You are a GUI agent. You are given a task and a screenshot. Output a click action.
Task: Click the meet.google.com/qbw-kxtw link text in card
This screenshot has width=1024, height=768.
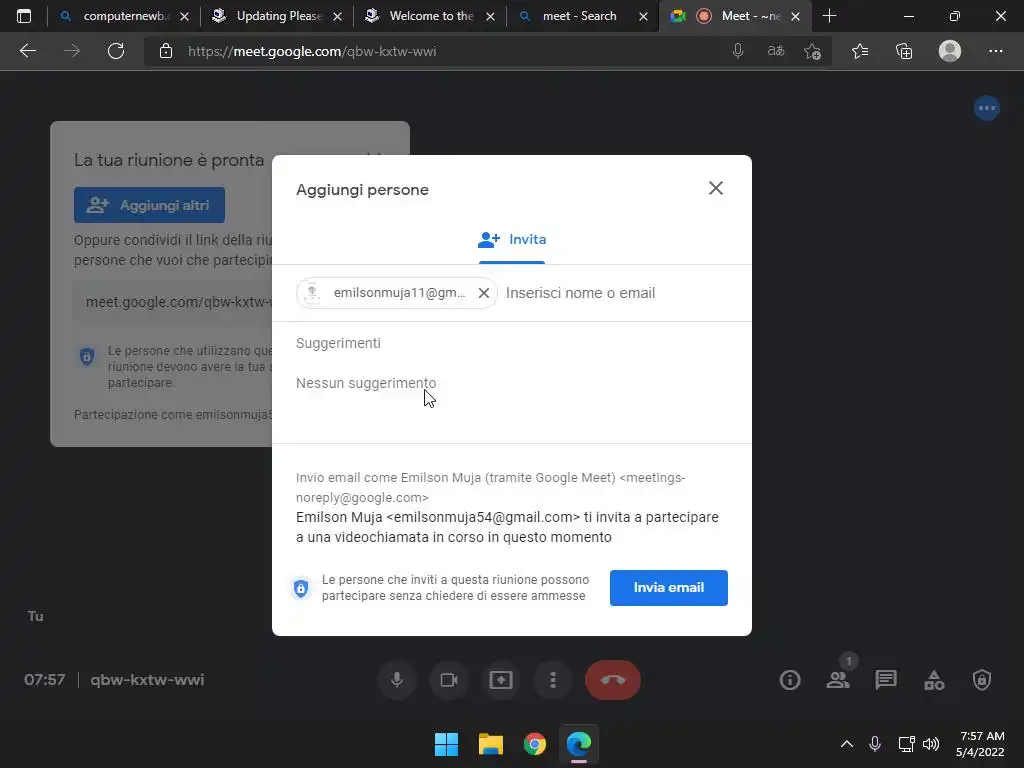(179, 302)
